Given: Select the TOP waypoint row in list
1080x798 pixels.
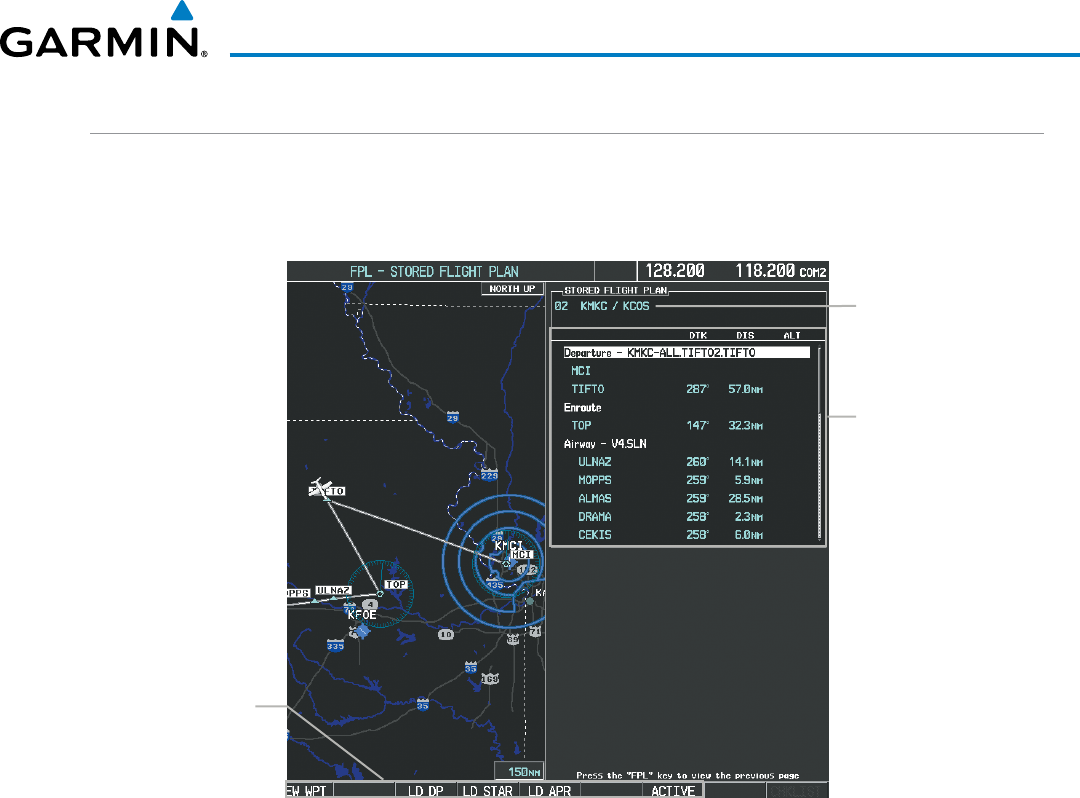Looking at the screenshot, I should pos(686,426).
